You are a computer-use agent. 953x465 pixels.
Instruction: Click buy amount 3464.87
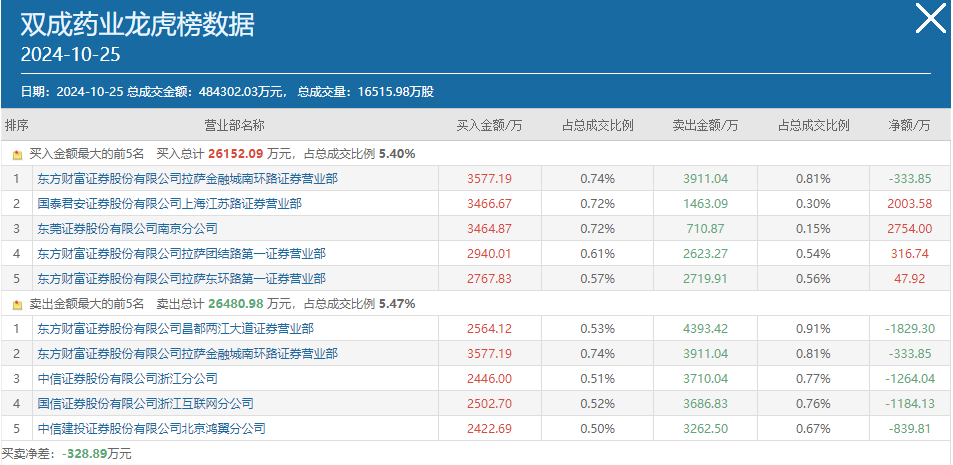489,229
